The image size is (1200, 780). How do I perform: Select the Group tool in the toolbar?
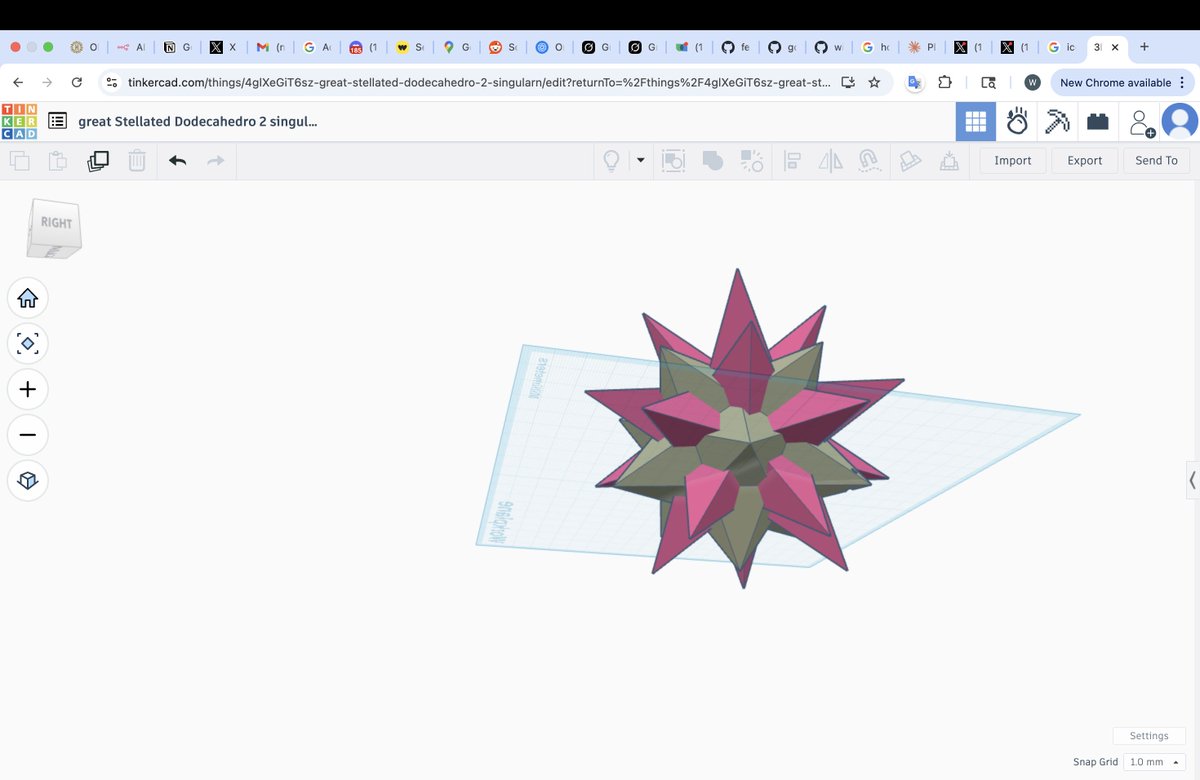pyautogui.click(x=713, y=160)
